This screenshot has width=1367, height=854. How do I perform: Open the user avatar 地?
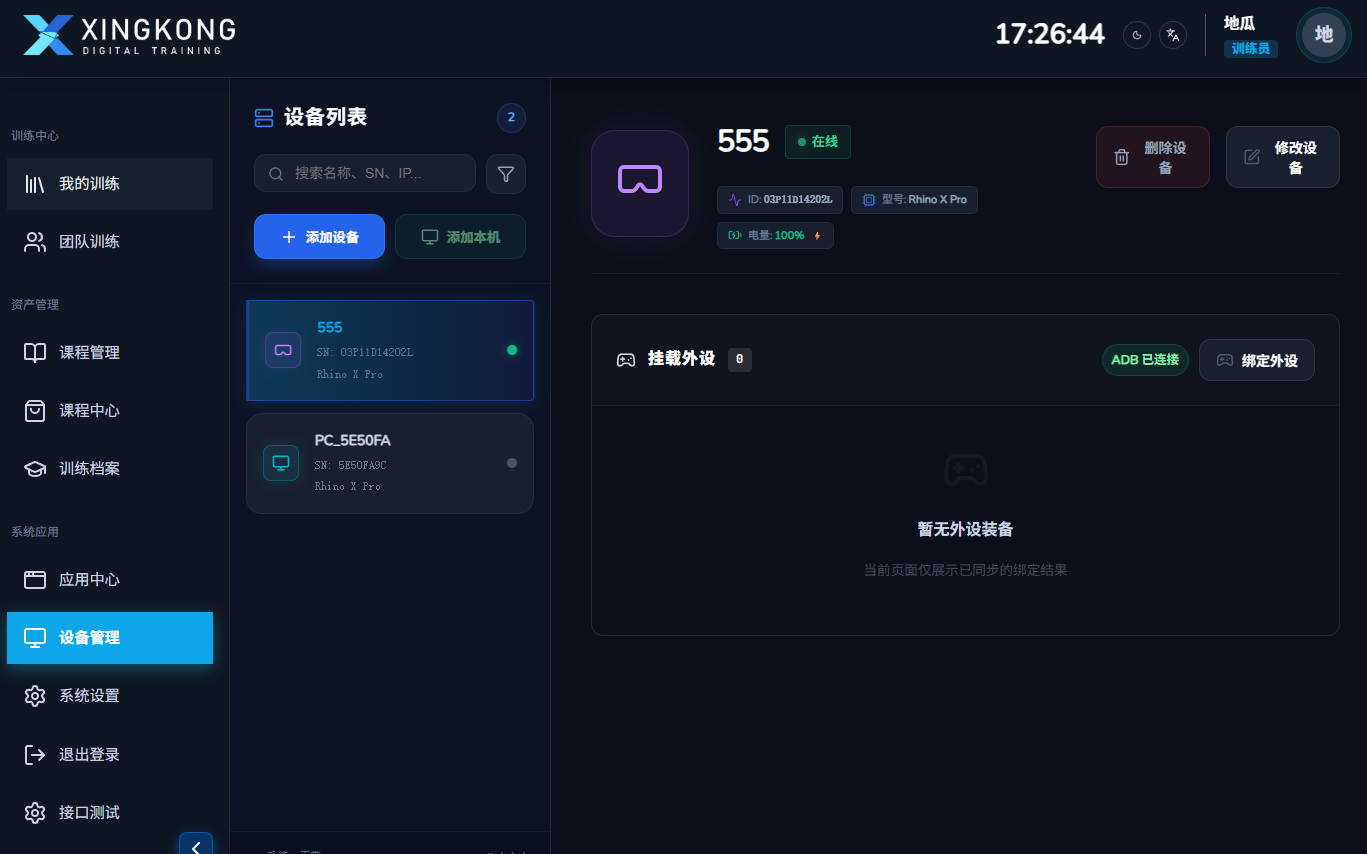[1324, 35]
